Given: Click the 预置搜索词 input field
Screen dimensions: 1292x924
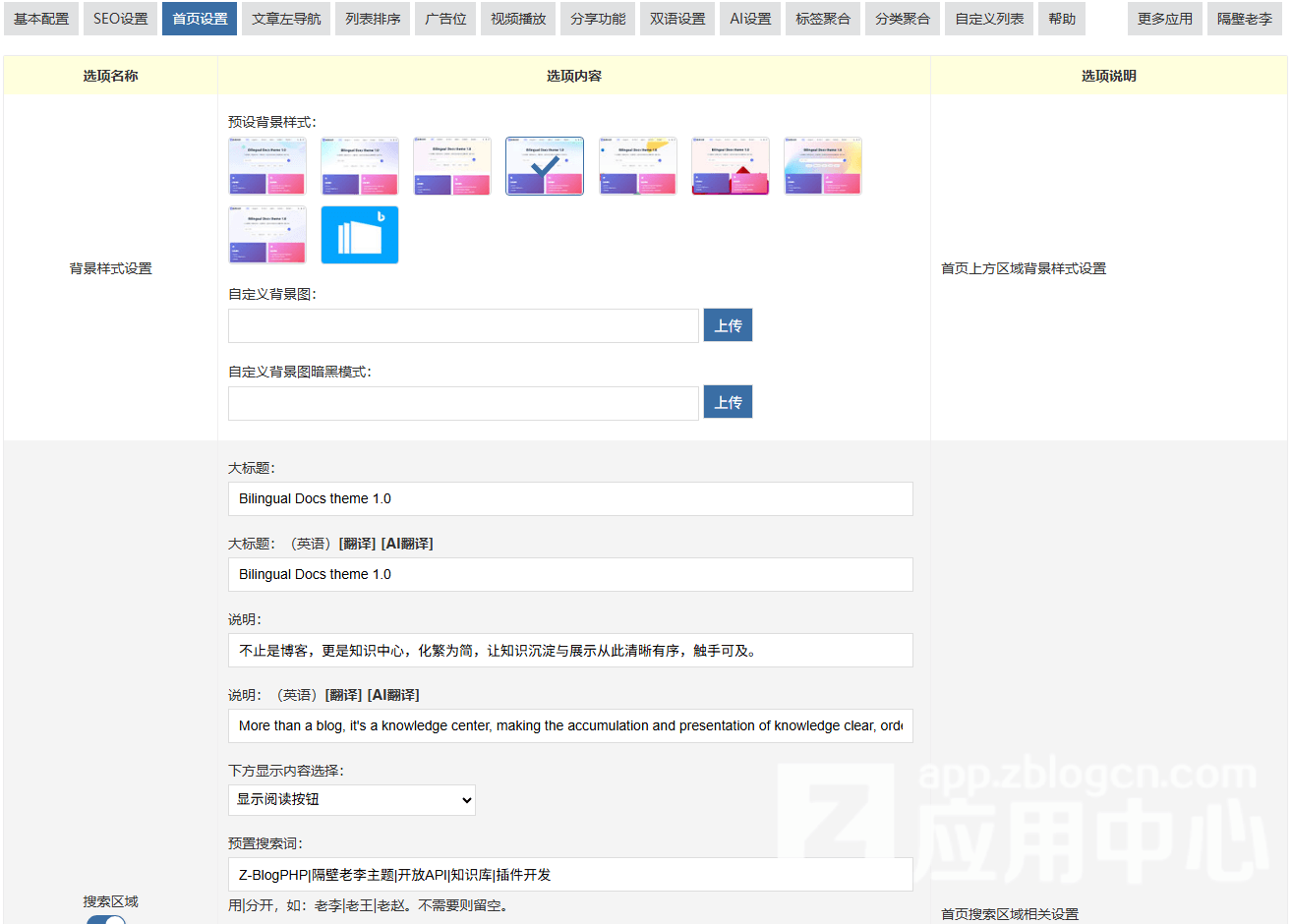Looking at the screenshot, I should tap(570, 874).
